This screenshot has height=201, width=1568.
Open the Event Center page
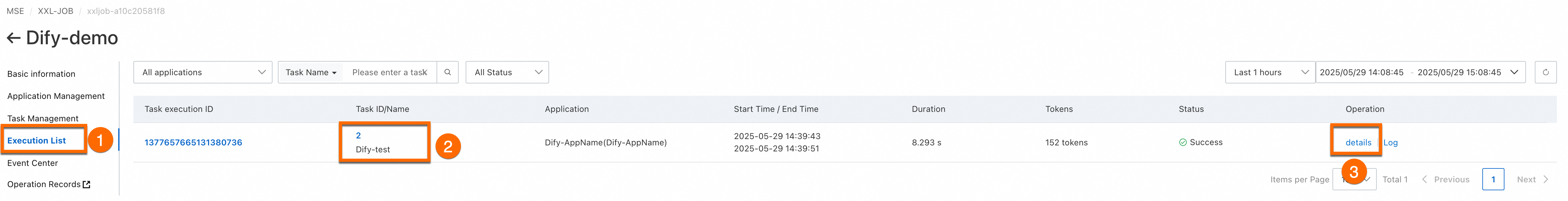pos(33,163)
